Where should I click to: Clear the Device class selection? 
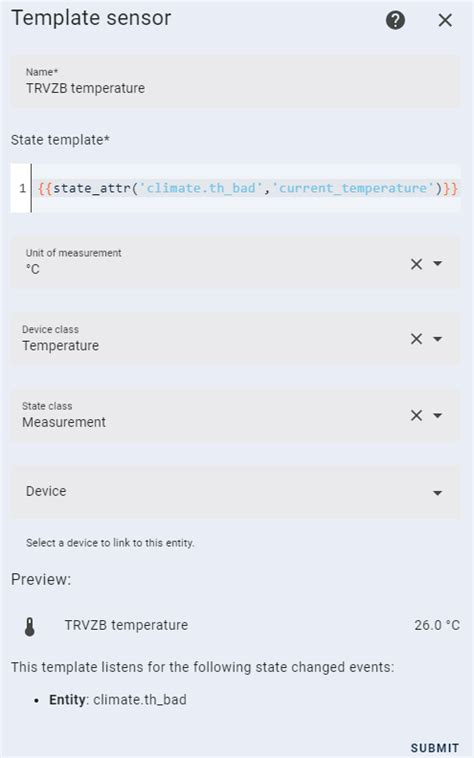click(417, 339)
